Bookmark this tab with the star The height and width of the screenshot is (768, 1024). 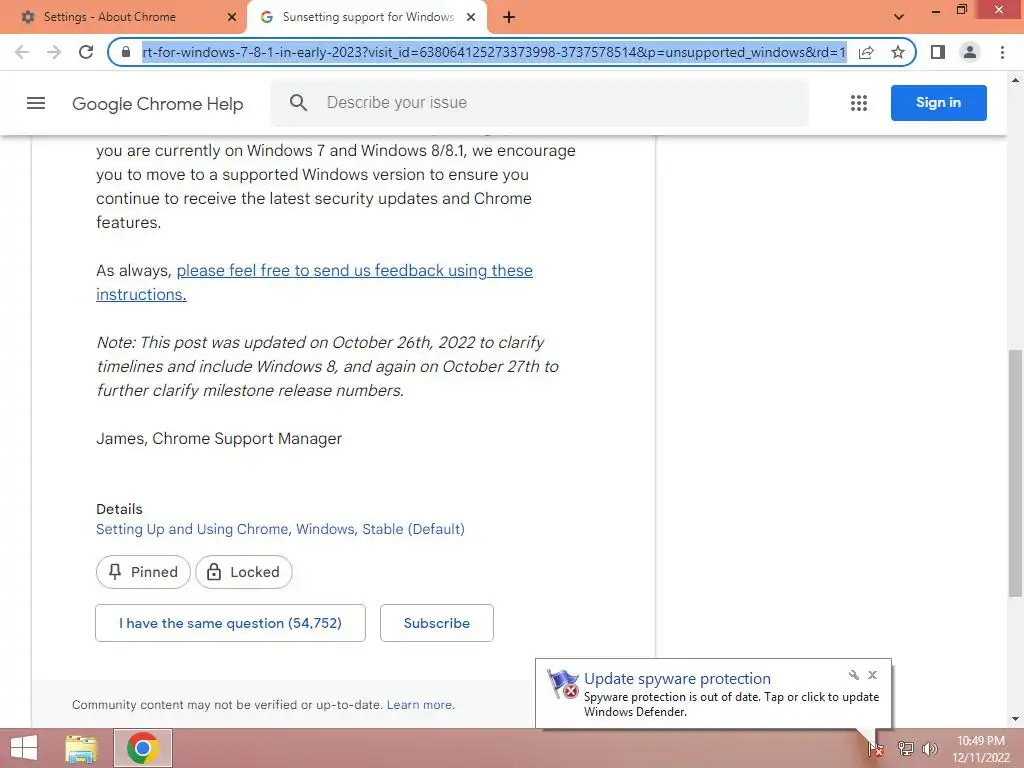[898, 52]
